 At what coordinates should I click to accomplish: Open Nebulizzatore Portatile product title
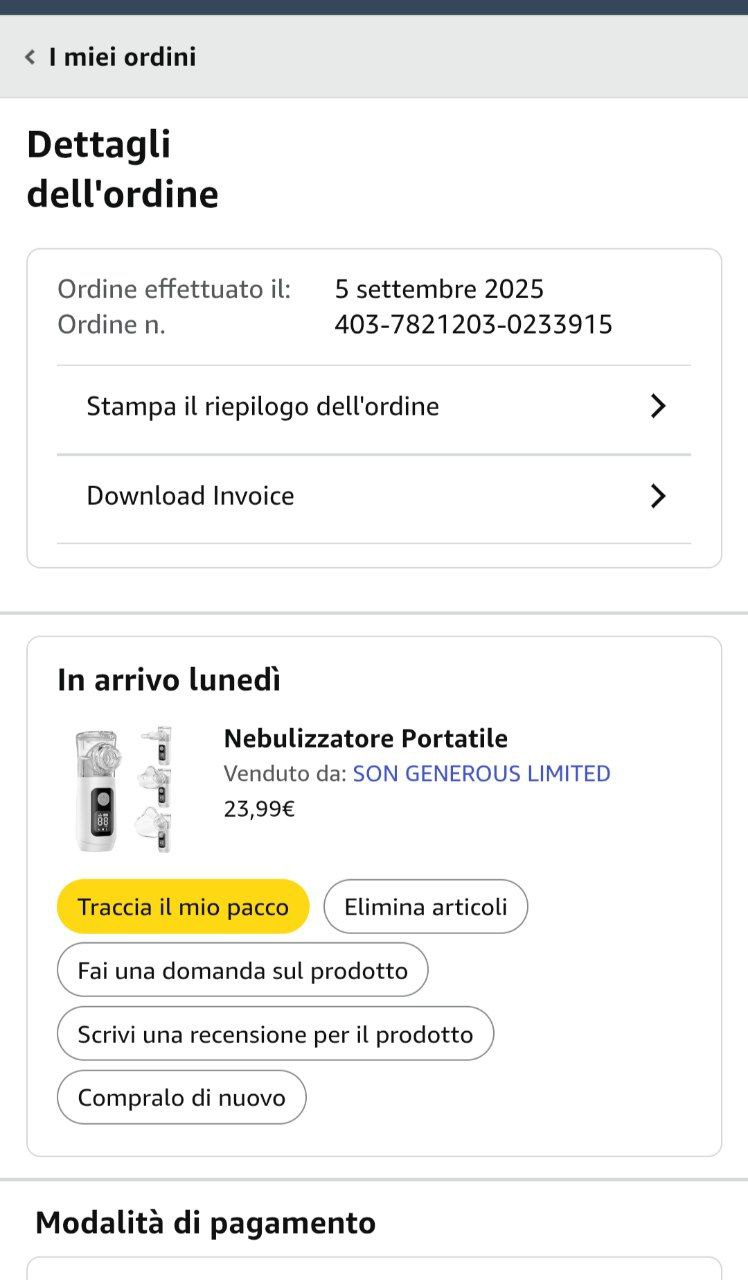[x=365, y=739]
